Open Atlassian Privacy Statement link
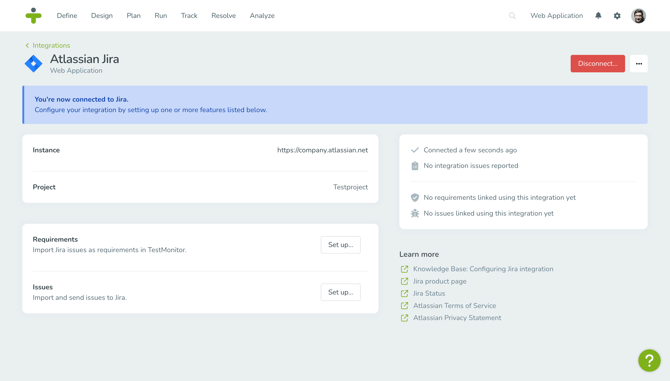 (457, 318)
